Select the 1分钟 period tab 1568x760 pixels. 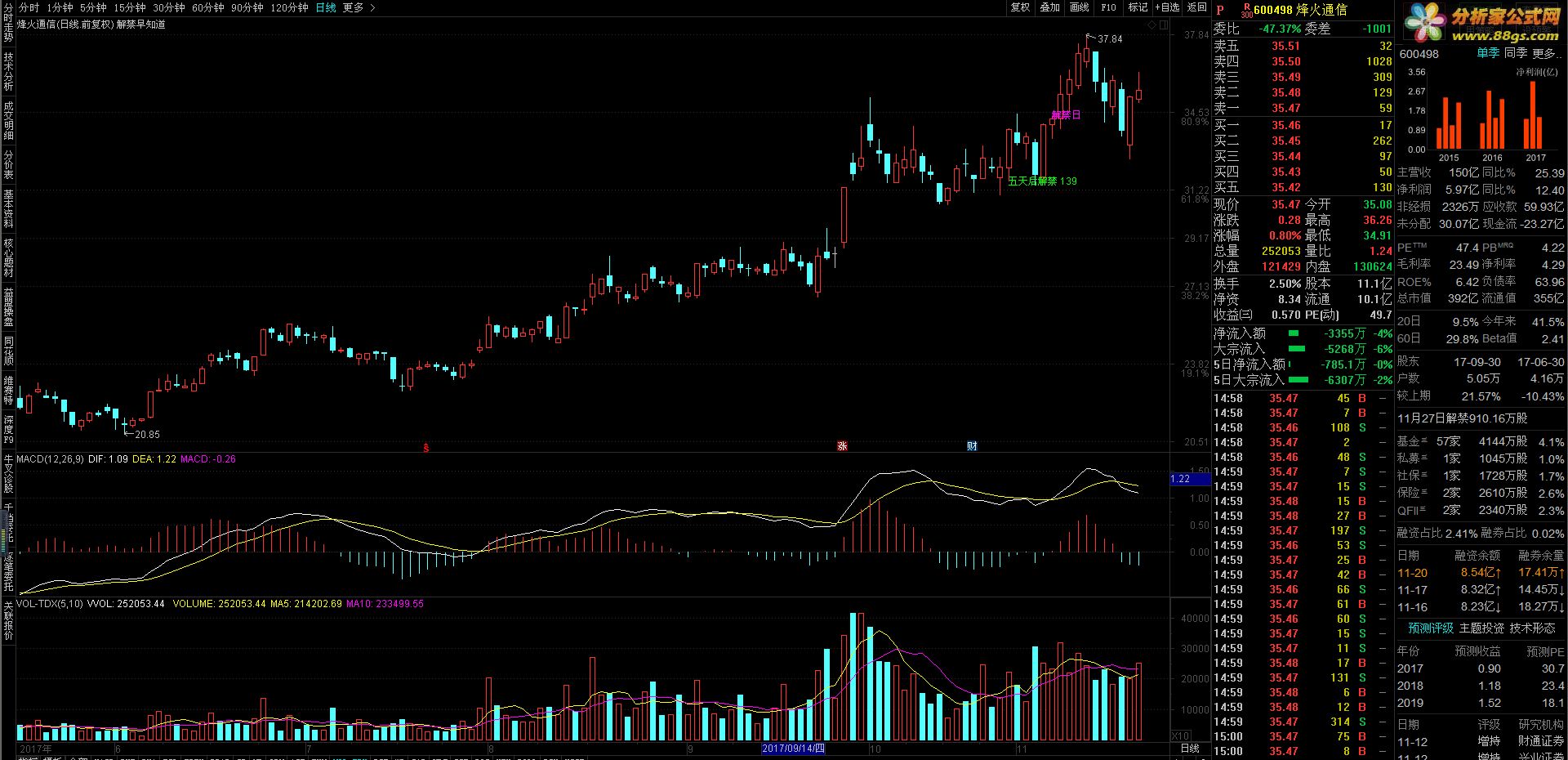60,7
